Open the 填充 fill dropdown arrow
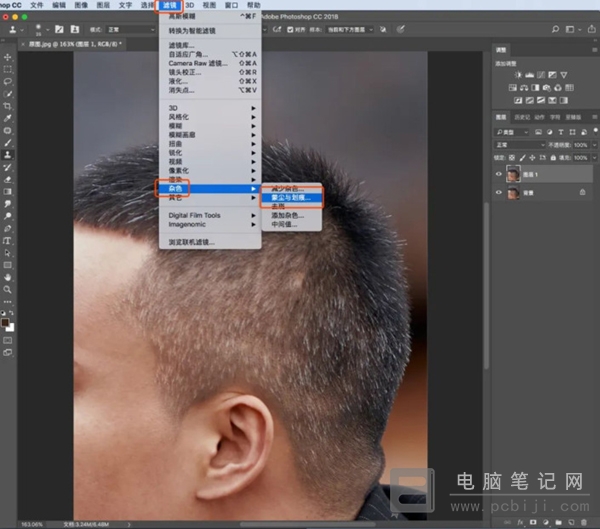The width and height of the screenshot is (600, 529). (594, 158)
